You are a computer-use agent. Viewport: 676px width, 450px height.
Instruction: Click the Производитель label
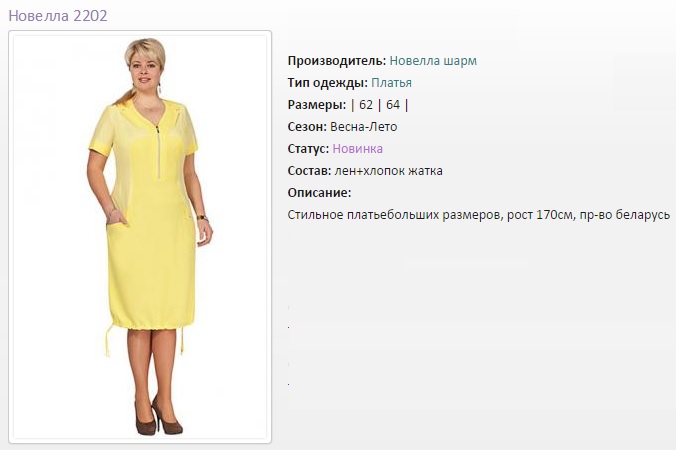coord(337,61)
